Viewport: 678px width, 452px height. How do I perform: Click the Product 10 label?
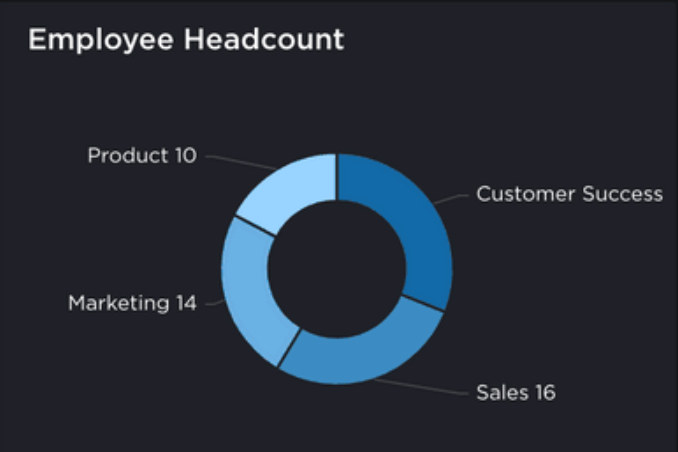pyautogui.click(x=141, y=155)
